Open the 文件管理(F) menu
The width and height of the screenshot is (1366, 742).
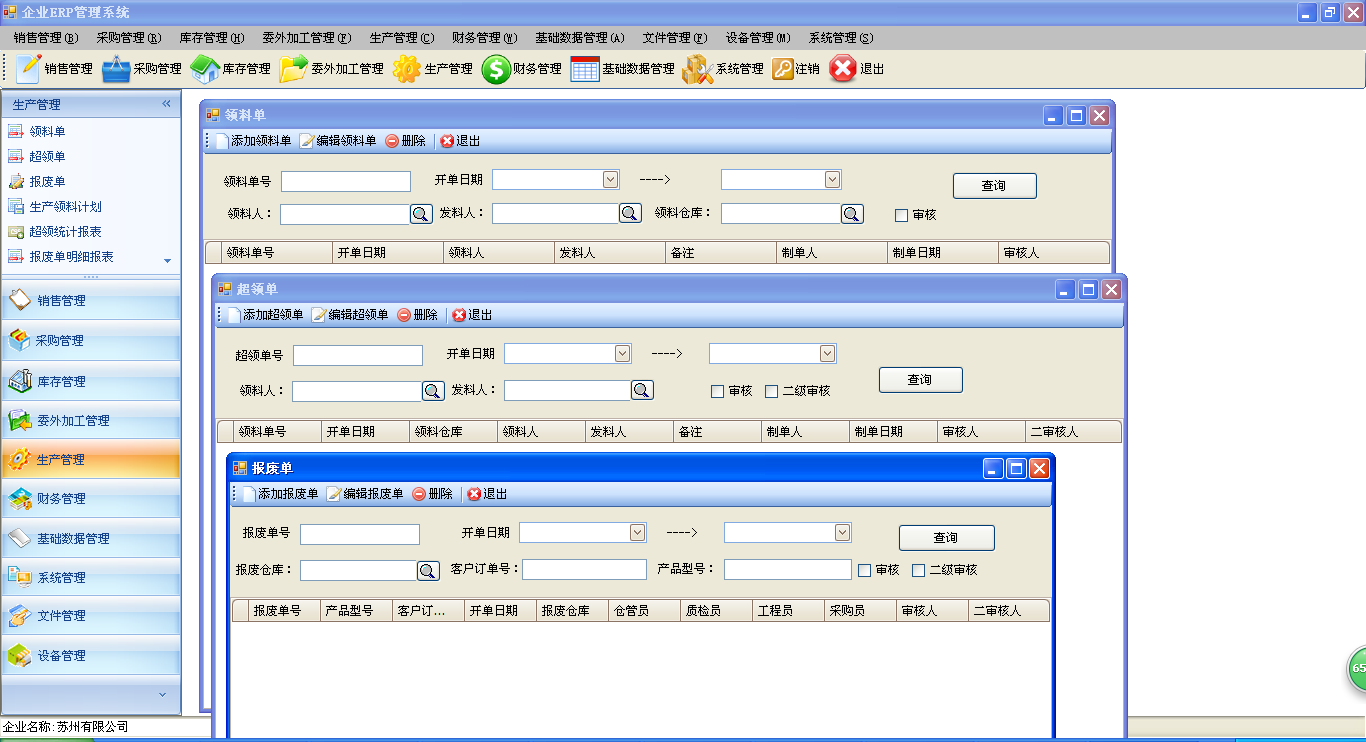tap(674, 38)
